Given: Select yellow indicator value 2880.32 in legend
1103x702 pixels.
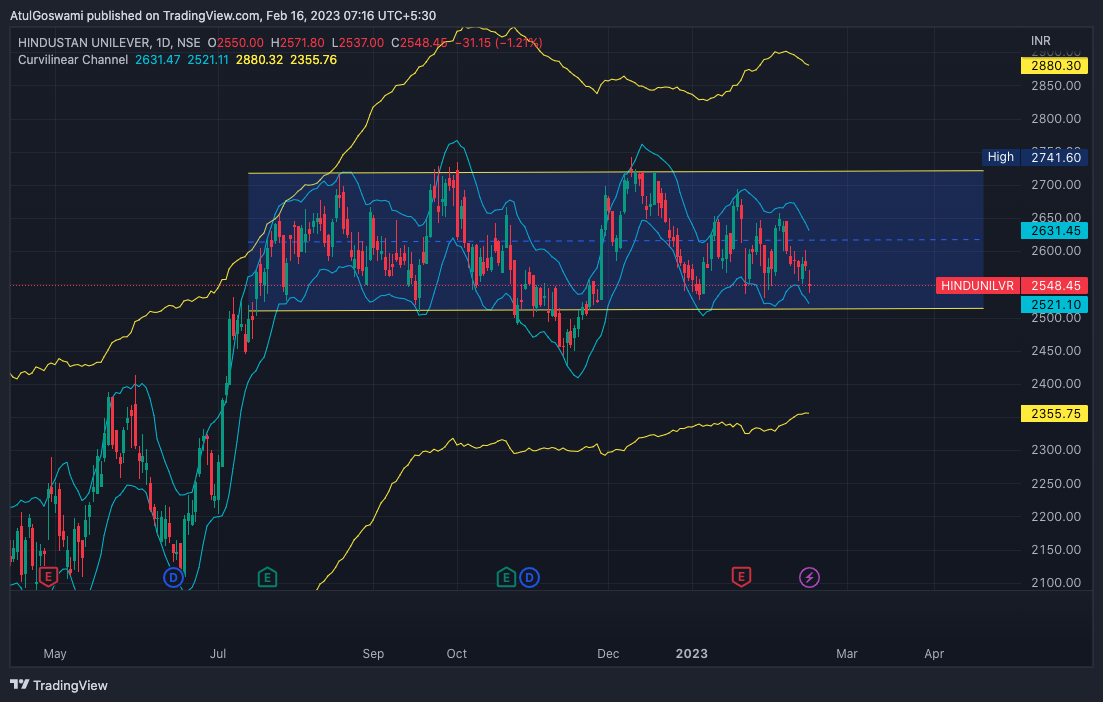Looking at the screenshot, I should coord(259,60).
